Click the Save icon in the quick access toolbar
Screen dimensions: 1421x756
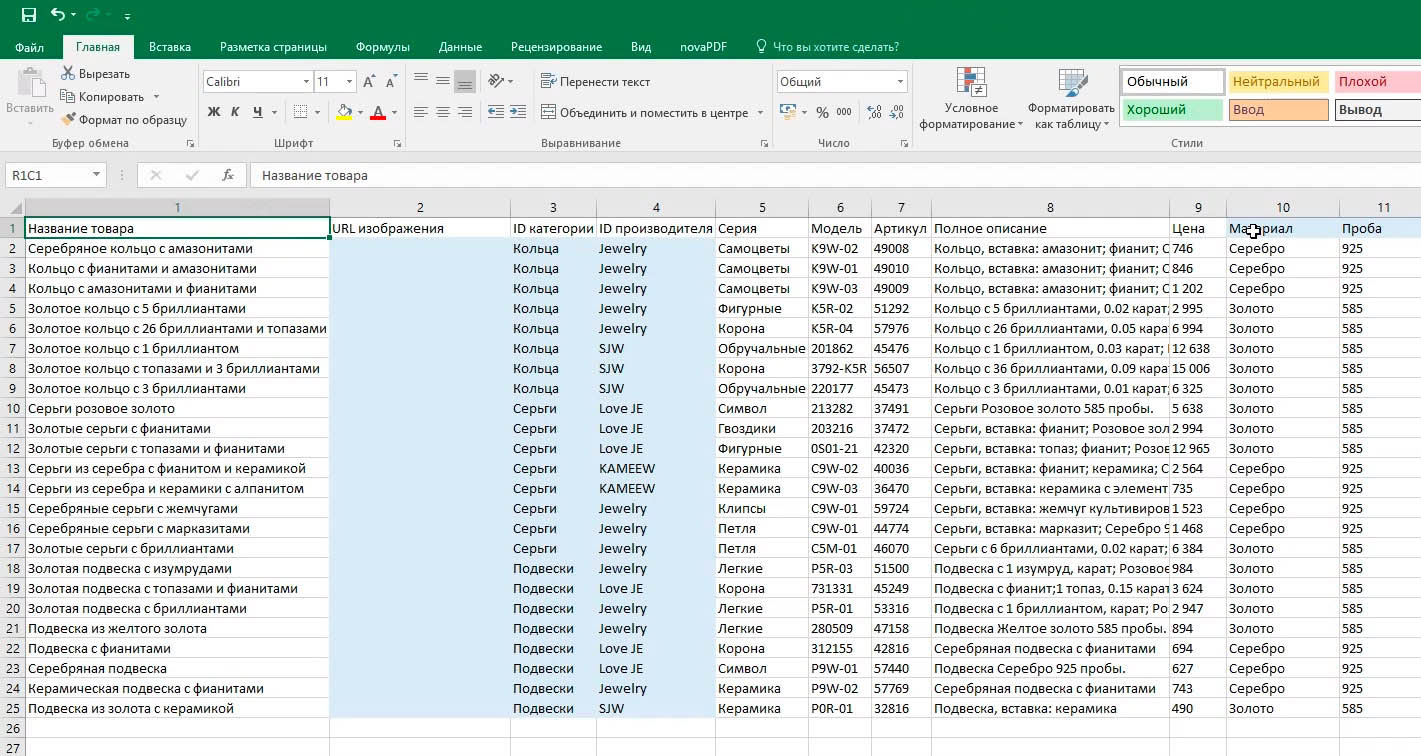point(28,15)
